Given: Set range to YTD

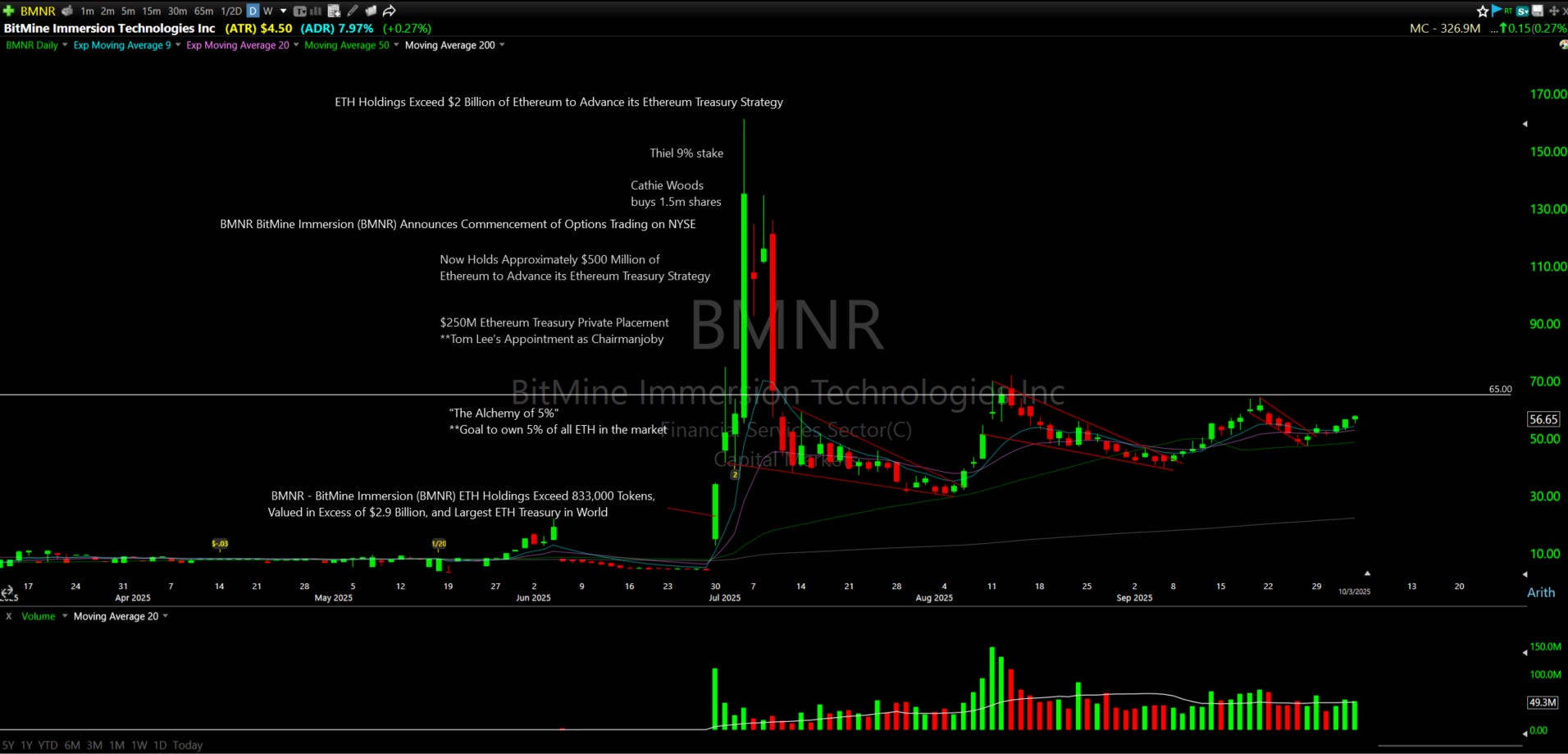Looking at the screenshot, I should click(x=48, y=745).
